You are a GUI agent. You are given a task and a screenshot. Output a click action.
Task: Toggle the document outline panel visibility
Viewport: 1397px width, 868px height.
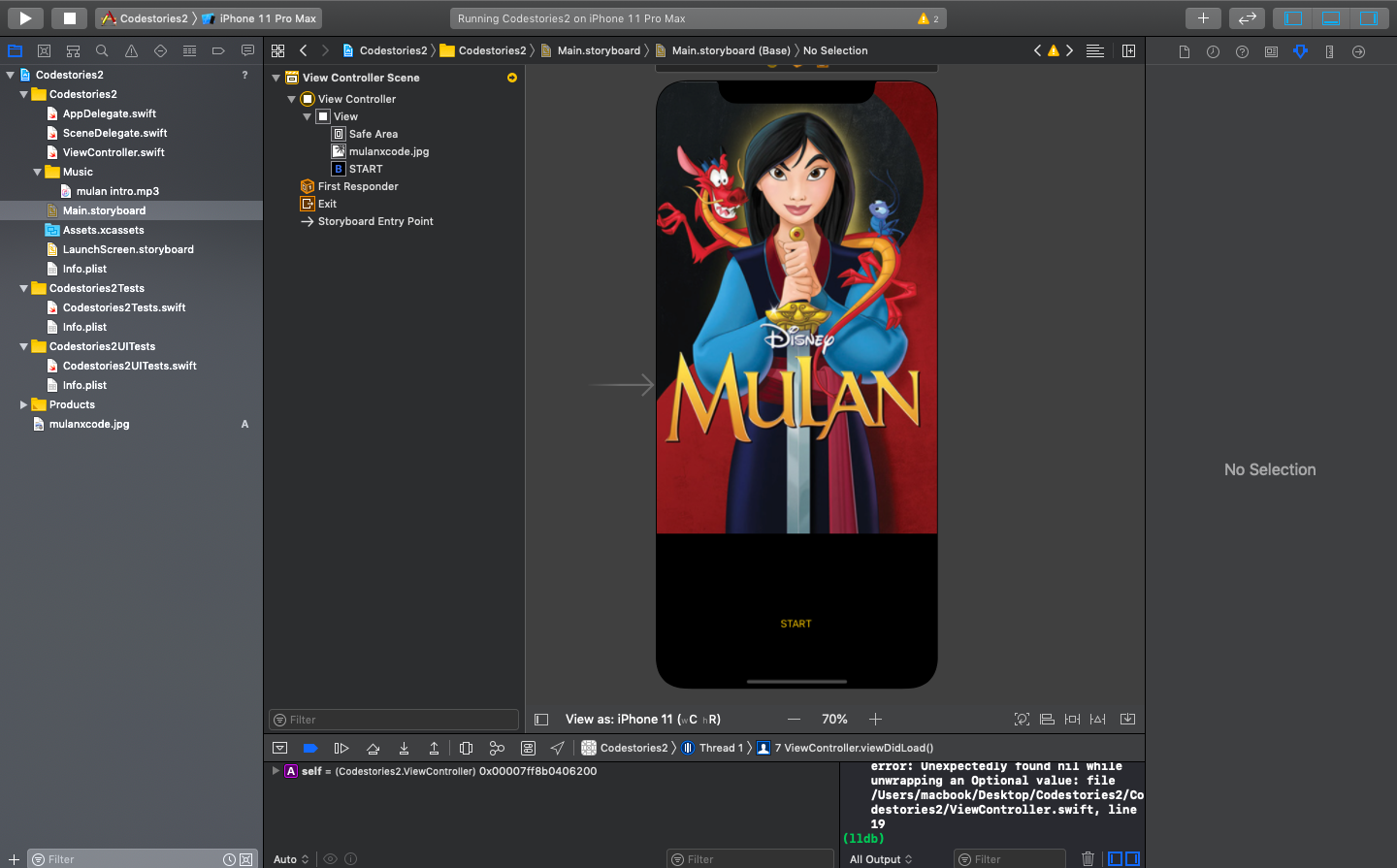pyautogui.click(x=541, y=720)
